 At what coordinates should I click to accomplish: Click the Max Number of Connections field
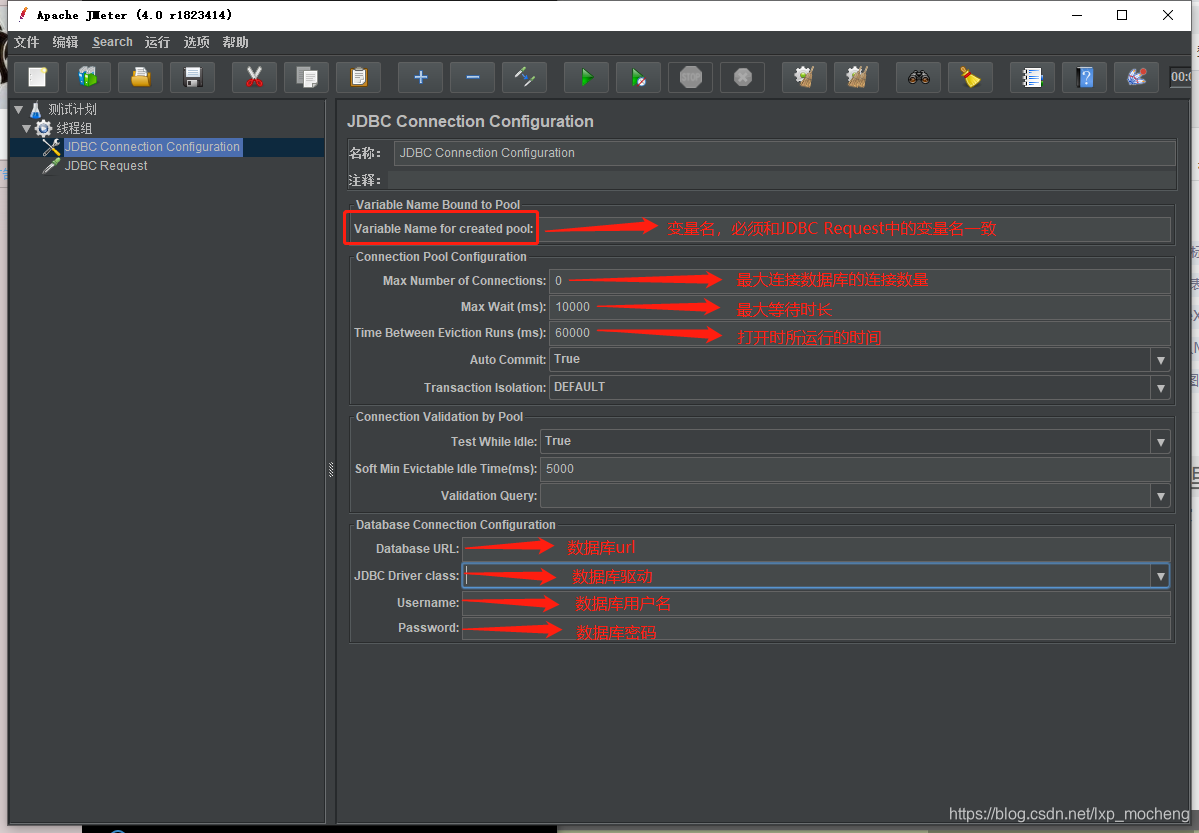pos(859,281)
